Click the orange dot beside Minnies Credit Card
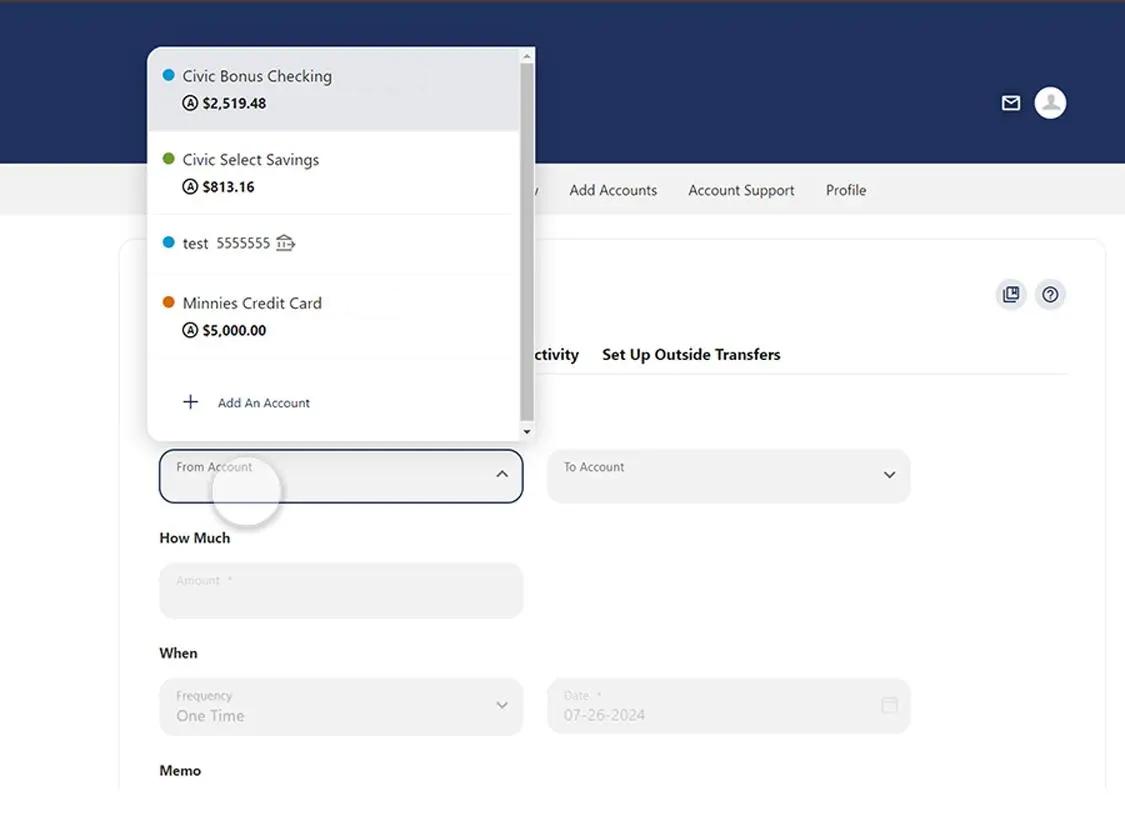Viewport: 1125px width, 836px height. pyautogui.click(x=167, y=302)
